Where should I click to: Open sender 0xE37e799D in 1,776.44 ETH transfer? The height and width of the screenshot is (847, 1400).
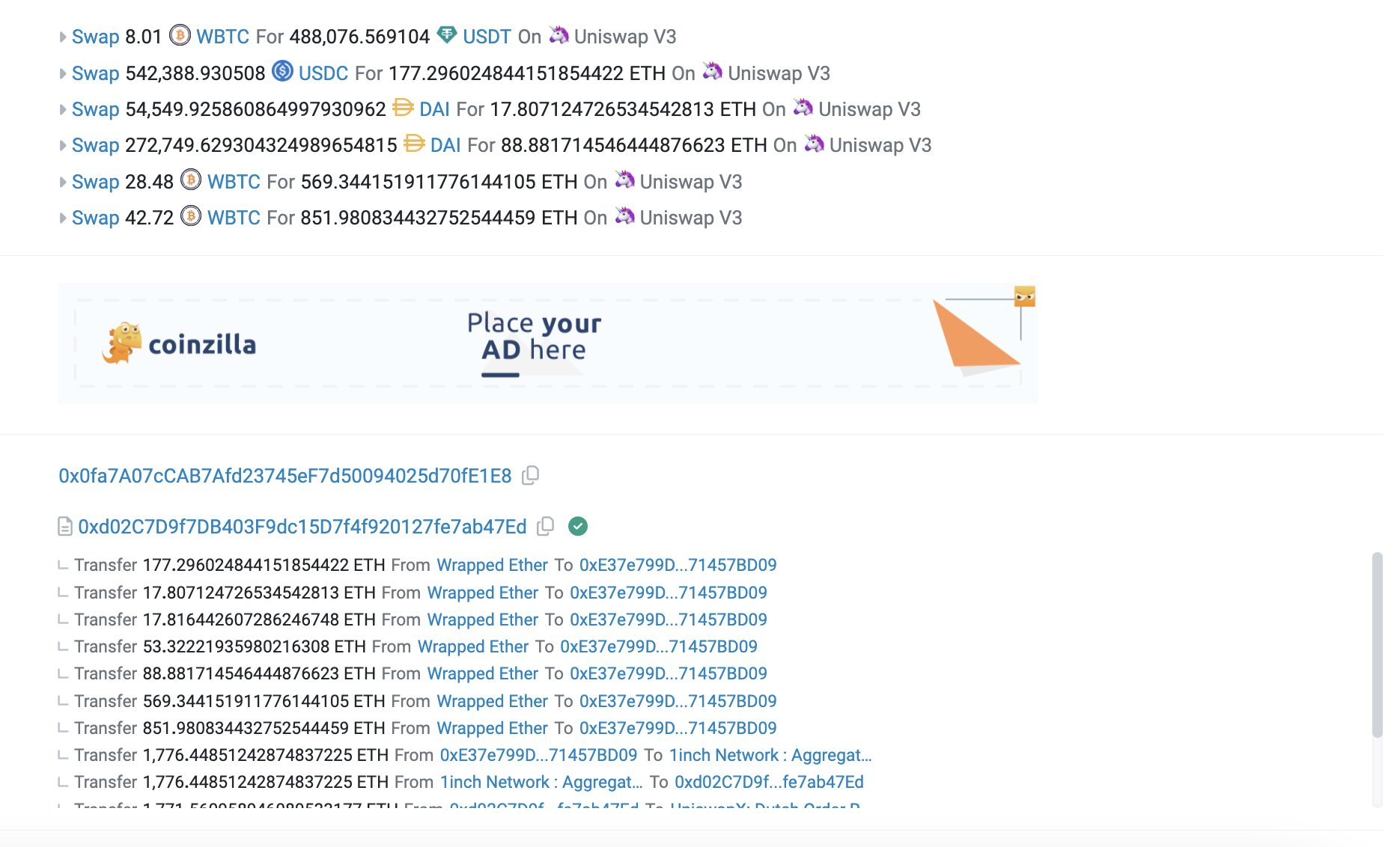(538, 755)
